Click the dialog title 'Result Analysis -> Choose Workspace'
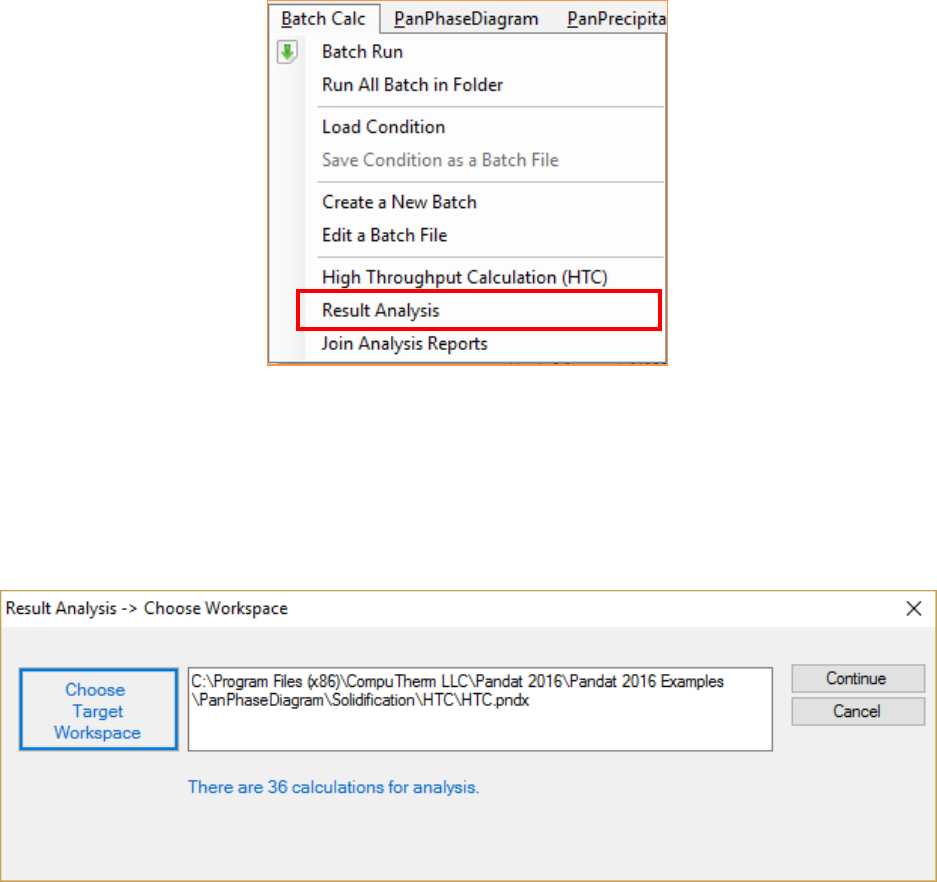 tap(147, 608)
